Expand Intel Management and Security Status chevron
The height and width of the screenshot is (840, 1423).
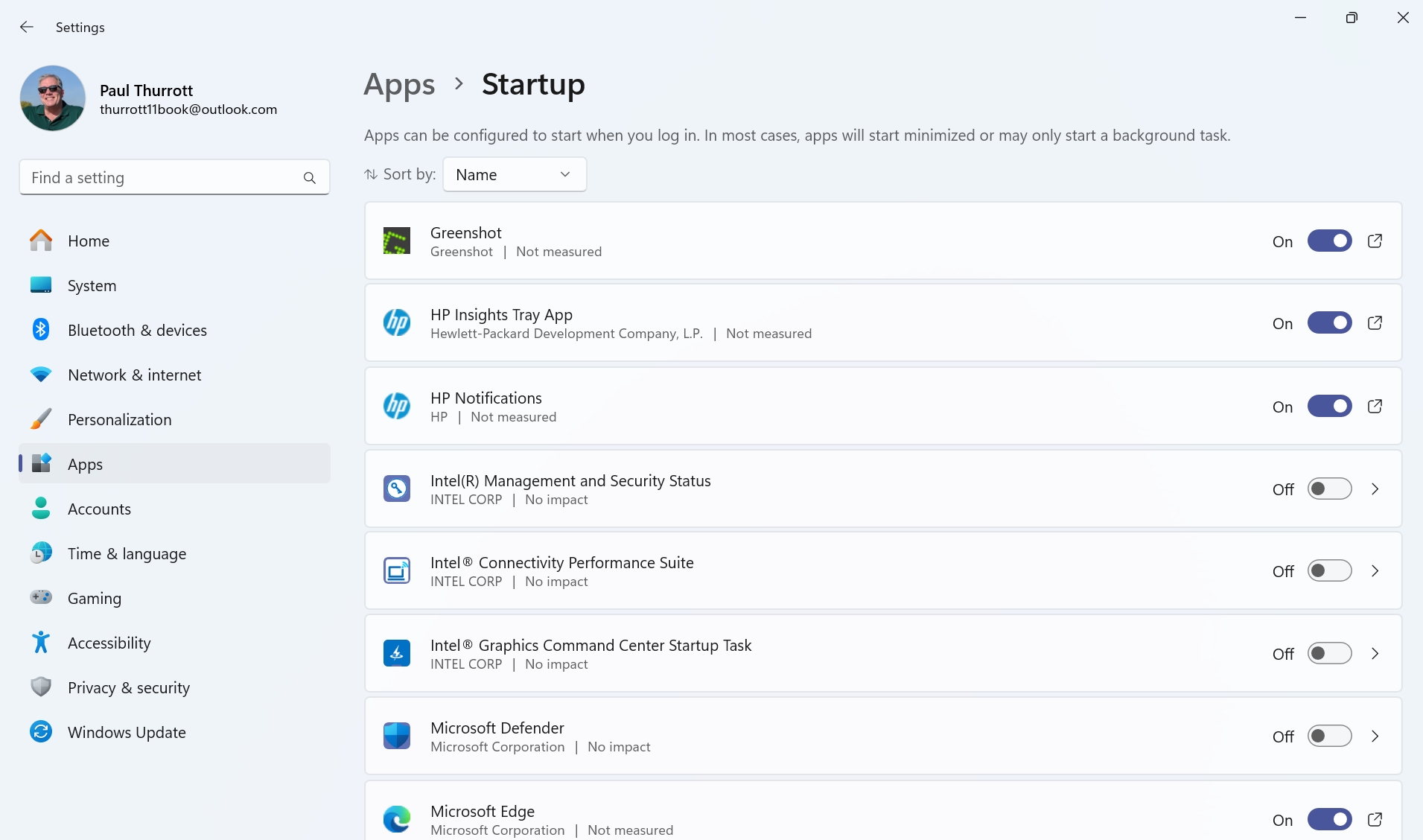pyautogui.click(x=1375, y=489)
